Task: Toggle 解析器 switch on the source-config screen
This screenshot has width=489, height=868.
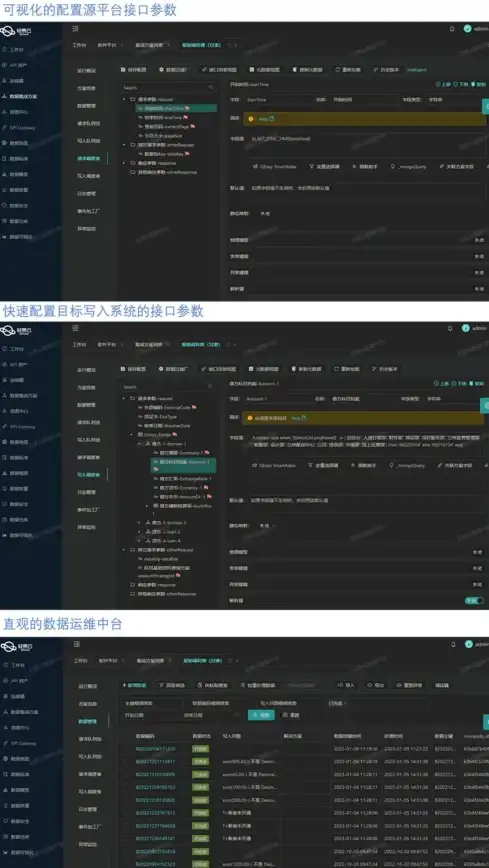Action: (478, 288)
